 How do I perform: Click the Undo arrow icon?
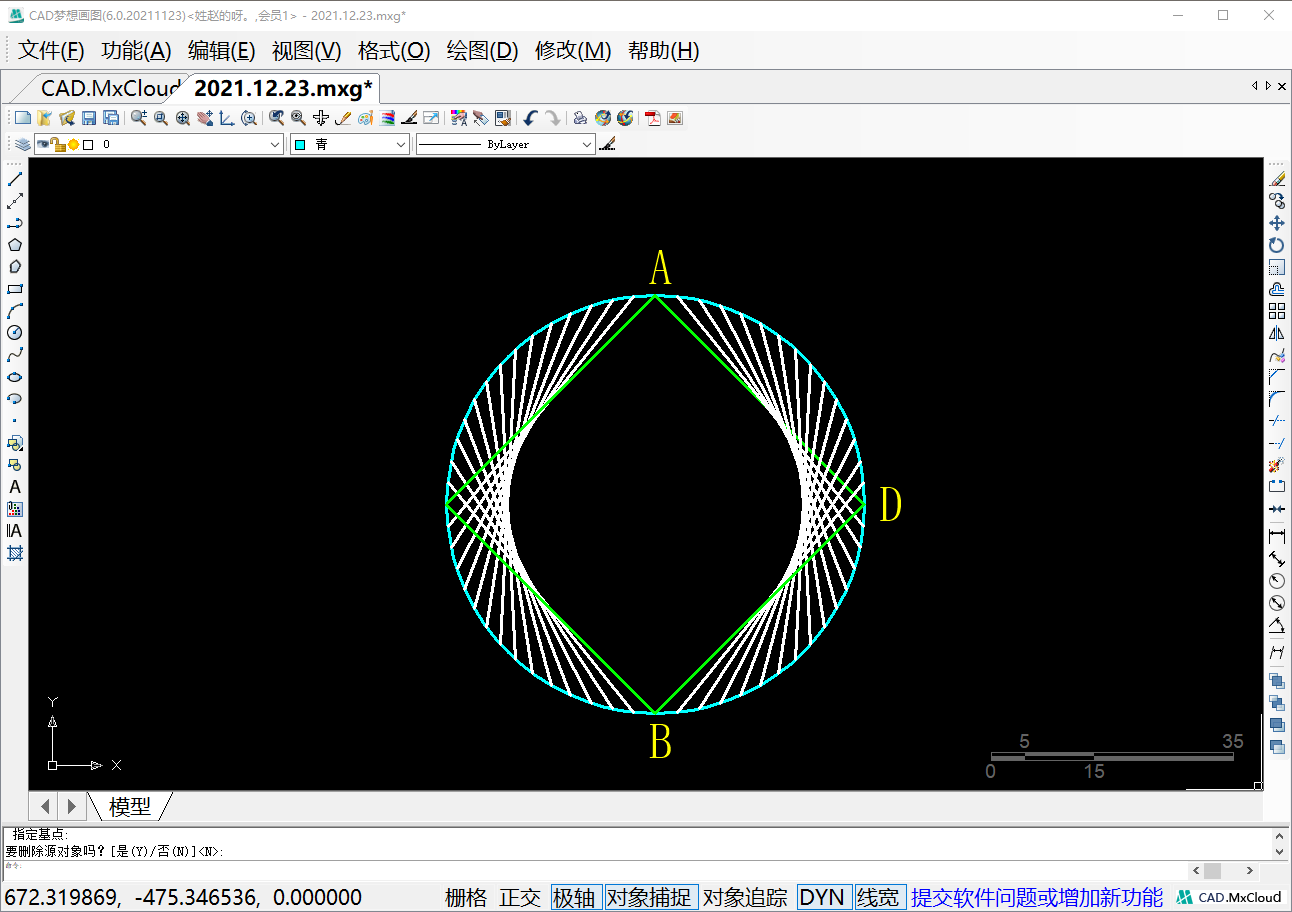point(530,118)
